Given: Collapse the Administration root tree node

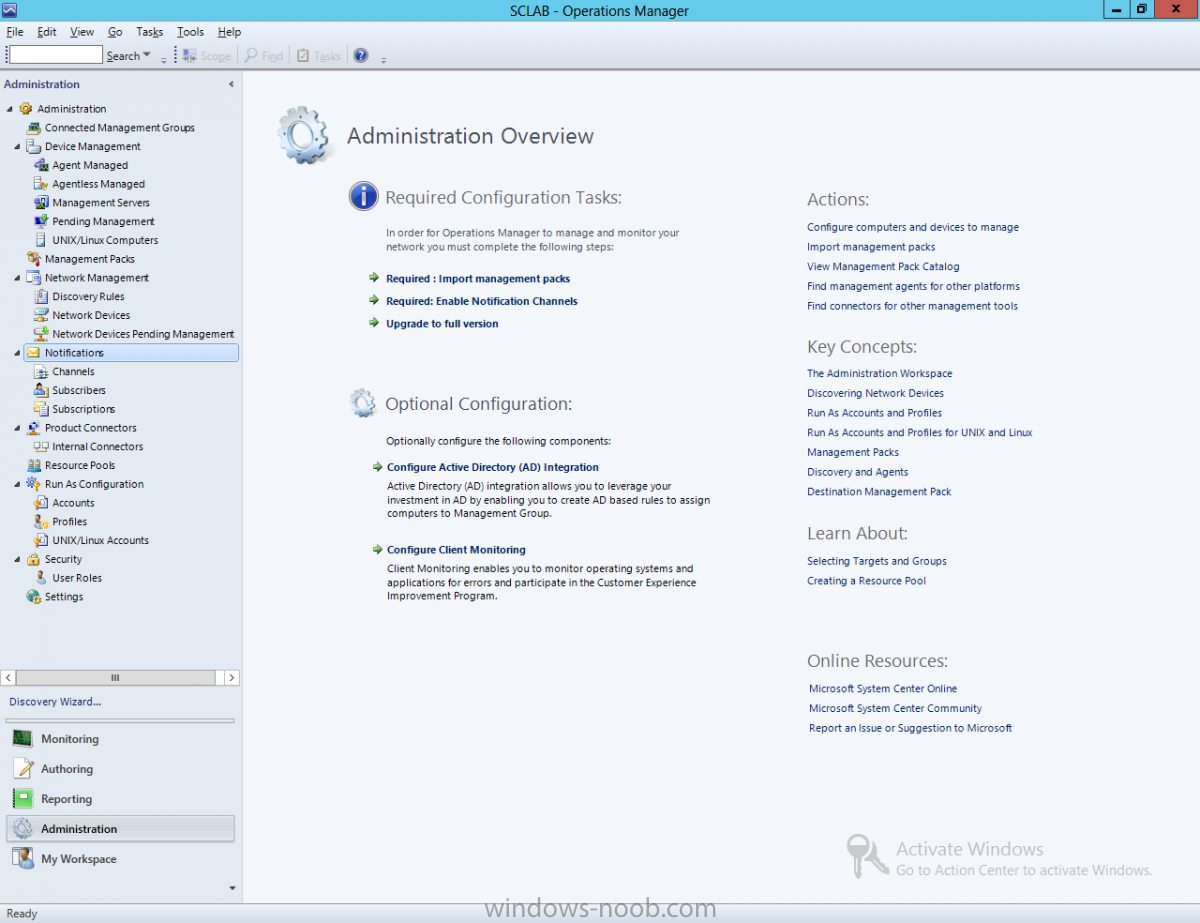Looking at the screenshot, I should pos(10,109).
